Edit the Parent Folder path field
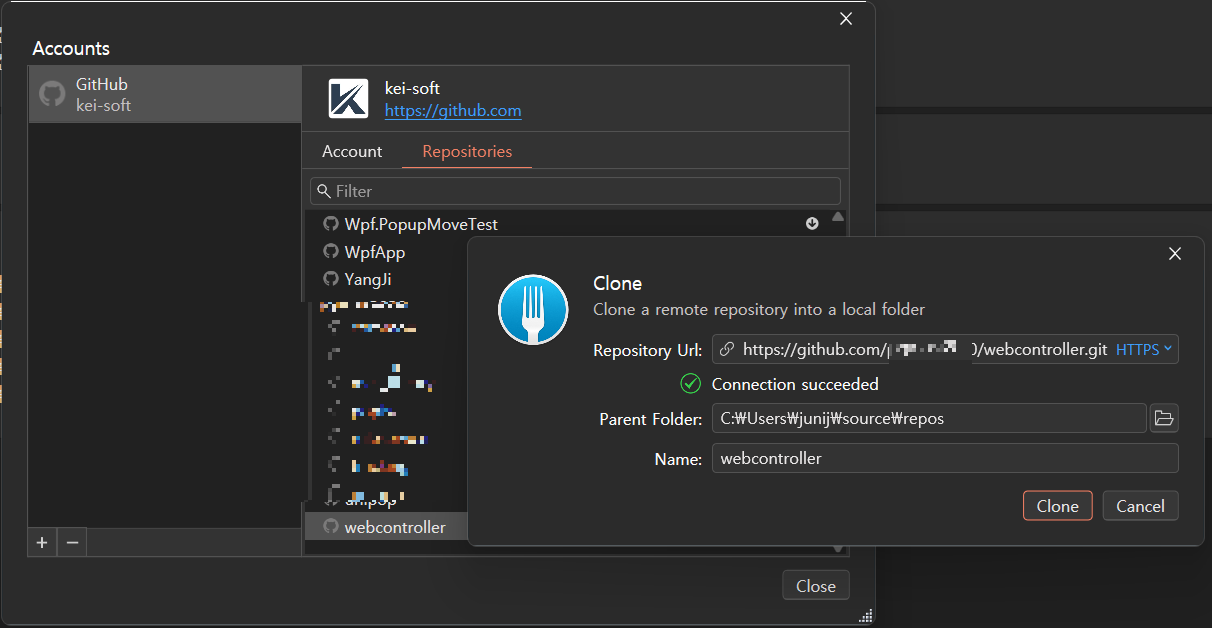Viewport: 1212px width, 628px height. pos(928,418)
